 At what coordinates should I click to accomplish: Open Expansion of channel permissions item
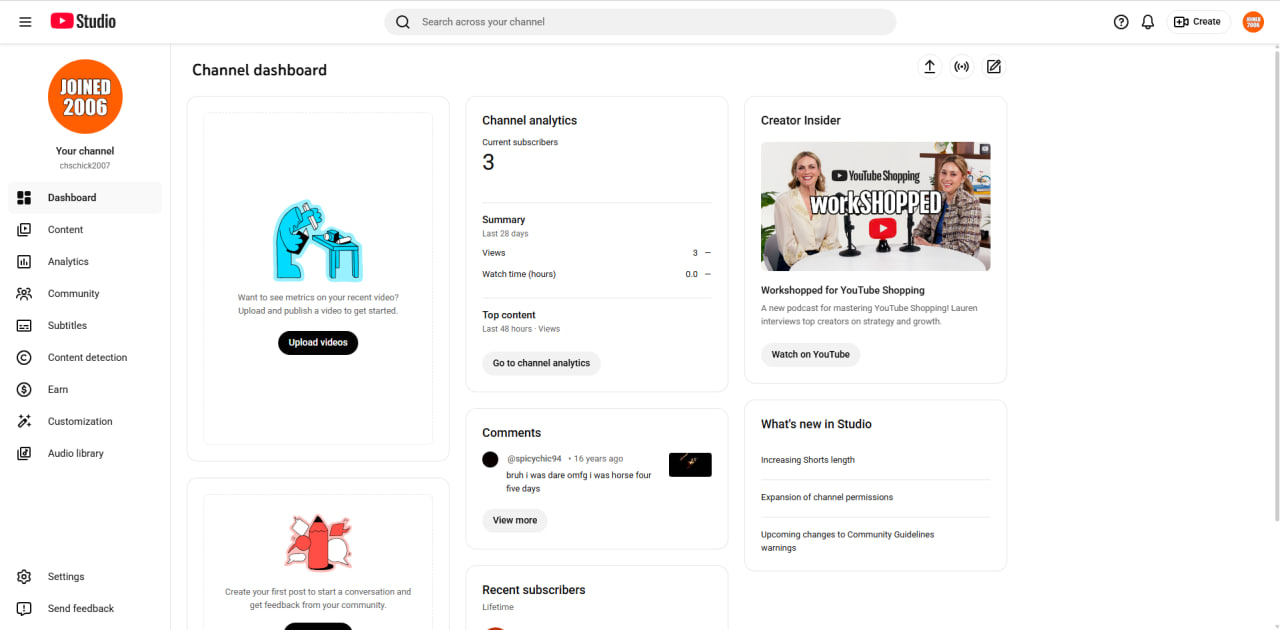pyautogui.click(x=827, y=497)
